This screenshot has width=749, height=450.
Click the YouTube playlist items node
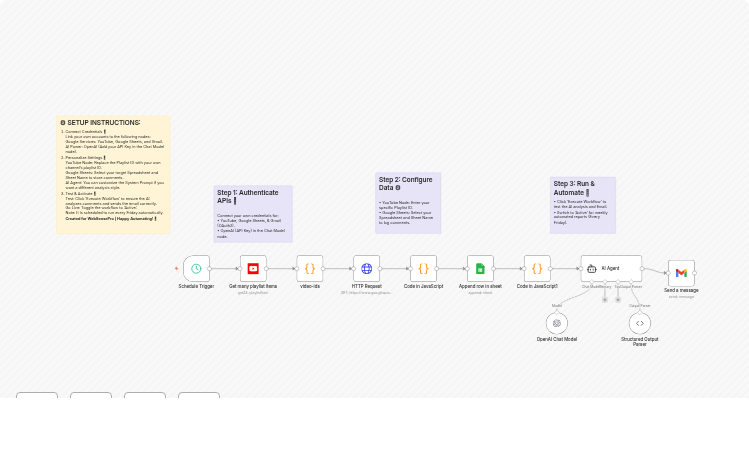253,268
